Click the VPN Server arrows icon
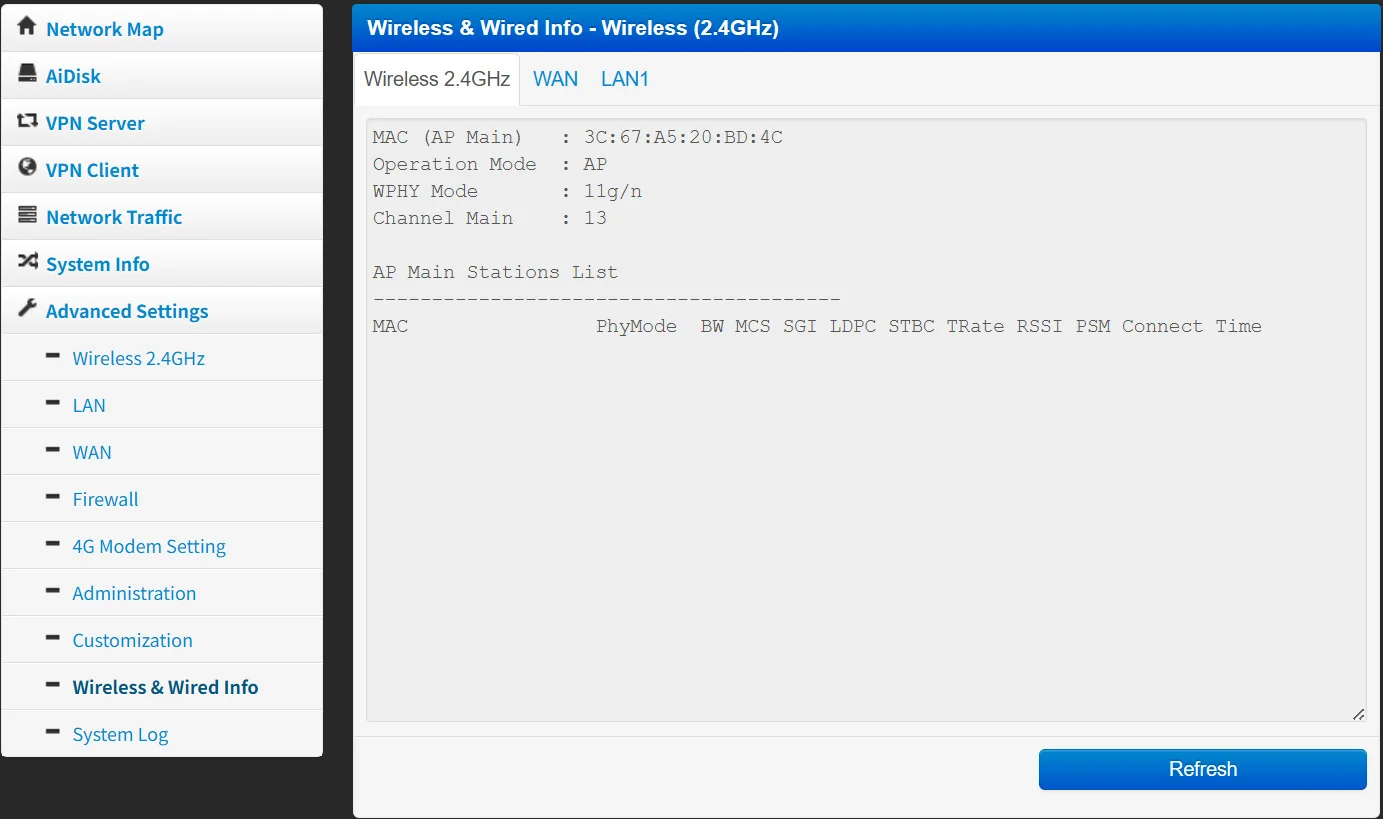The width and height of the screenshot is (1383, 819). (x=27, y=121)
